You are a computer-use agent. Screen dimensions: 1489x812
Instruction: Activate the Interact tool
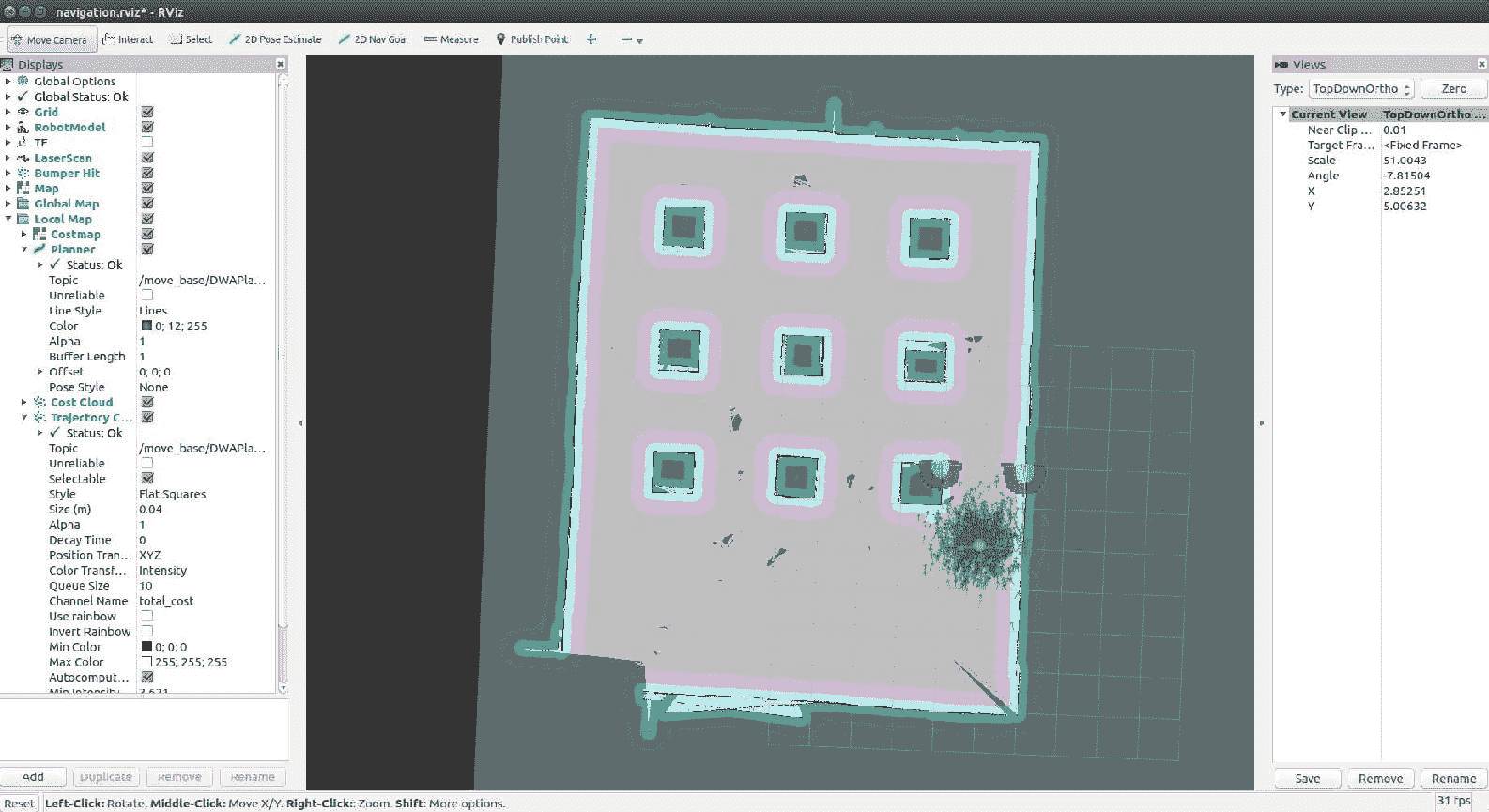click(x=128, y=39)
